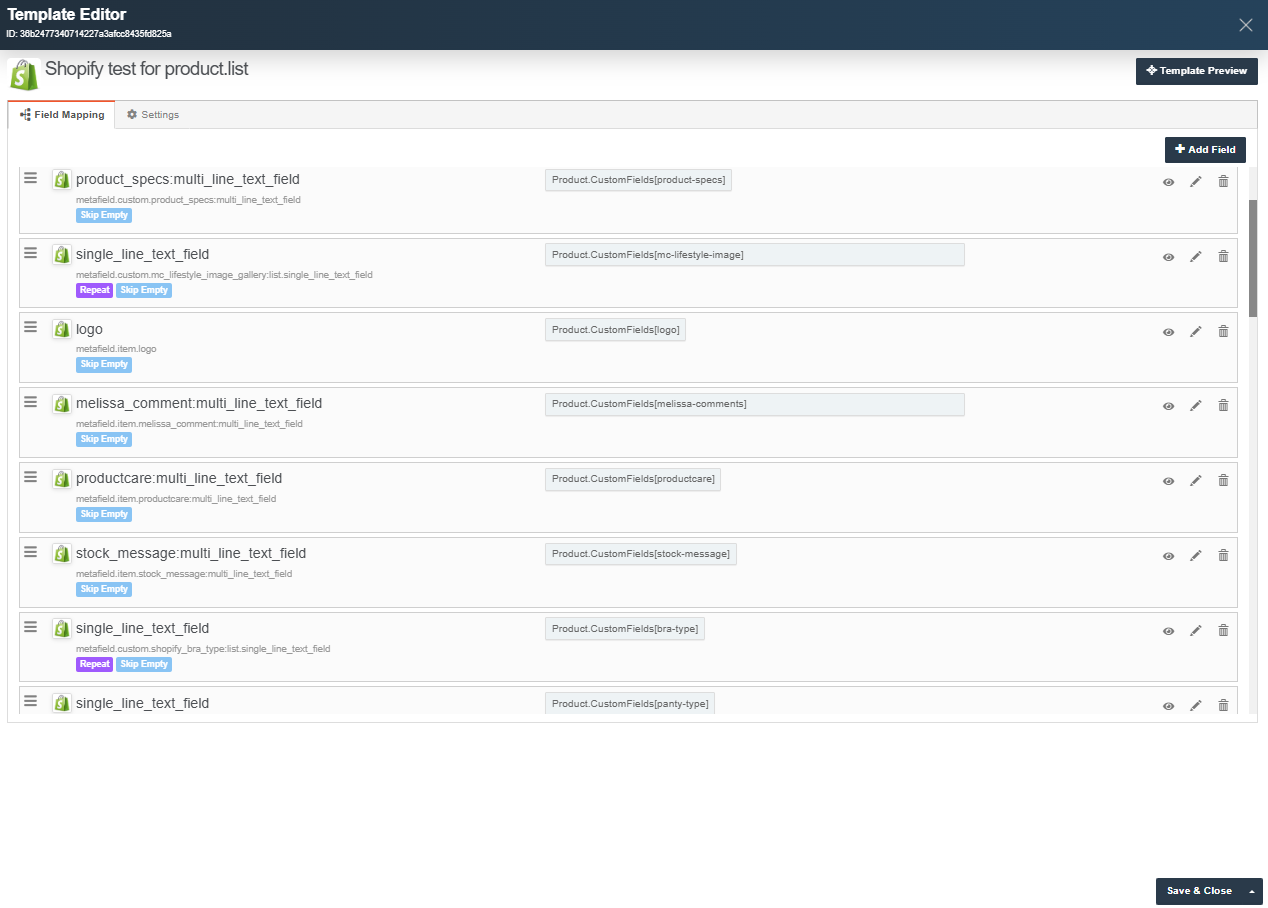Click Skip Empty badge under logo

[104, 365]
